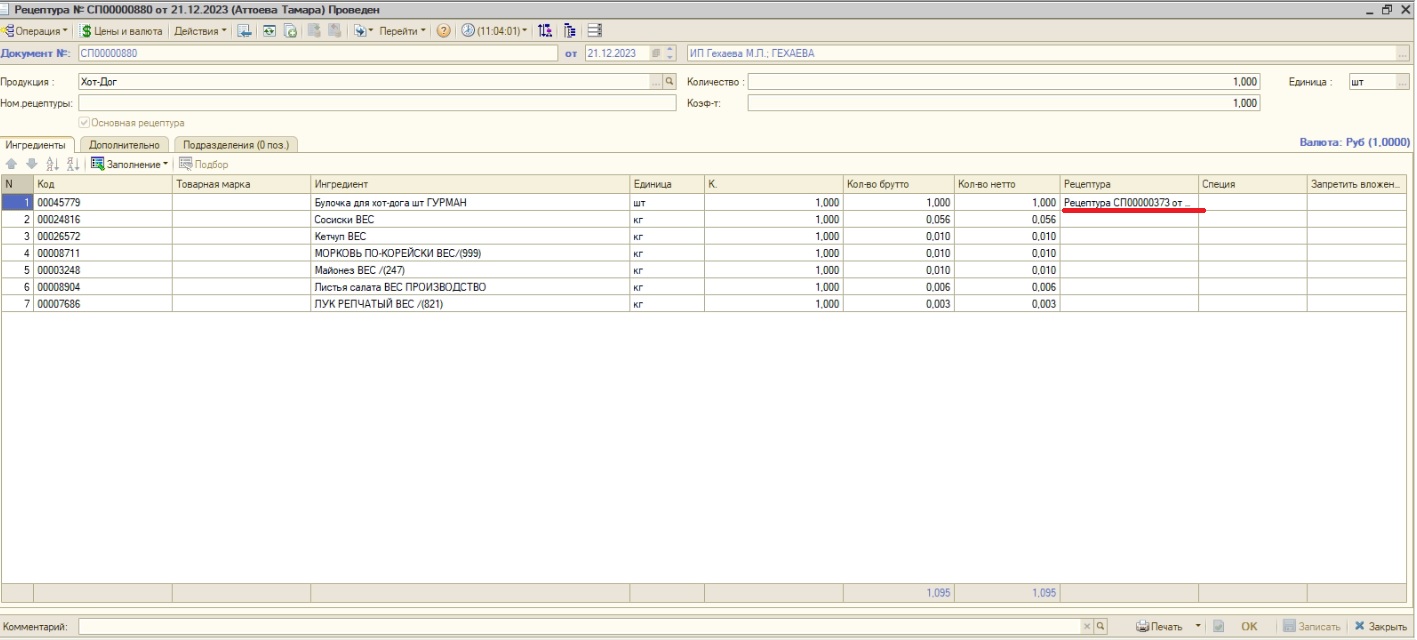Viewport: 1417px width, 640px height.
Task: Open the help question mark icon
Action: coord(444,31)
